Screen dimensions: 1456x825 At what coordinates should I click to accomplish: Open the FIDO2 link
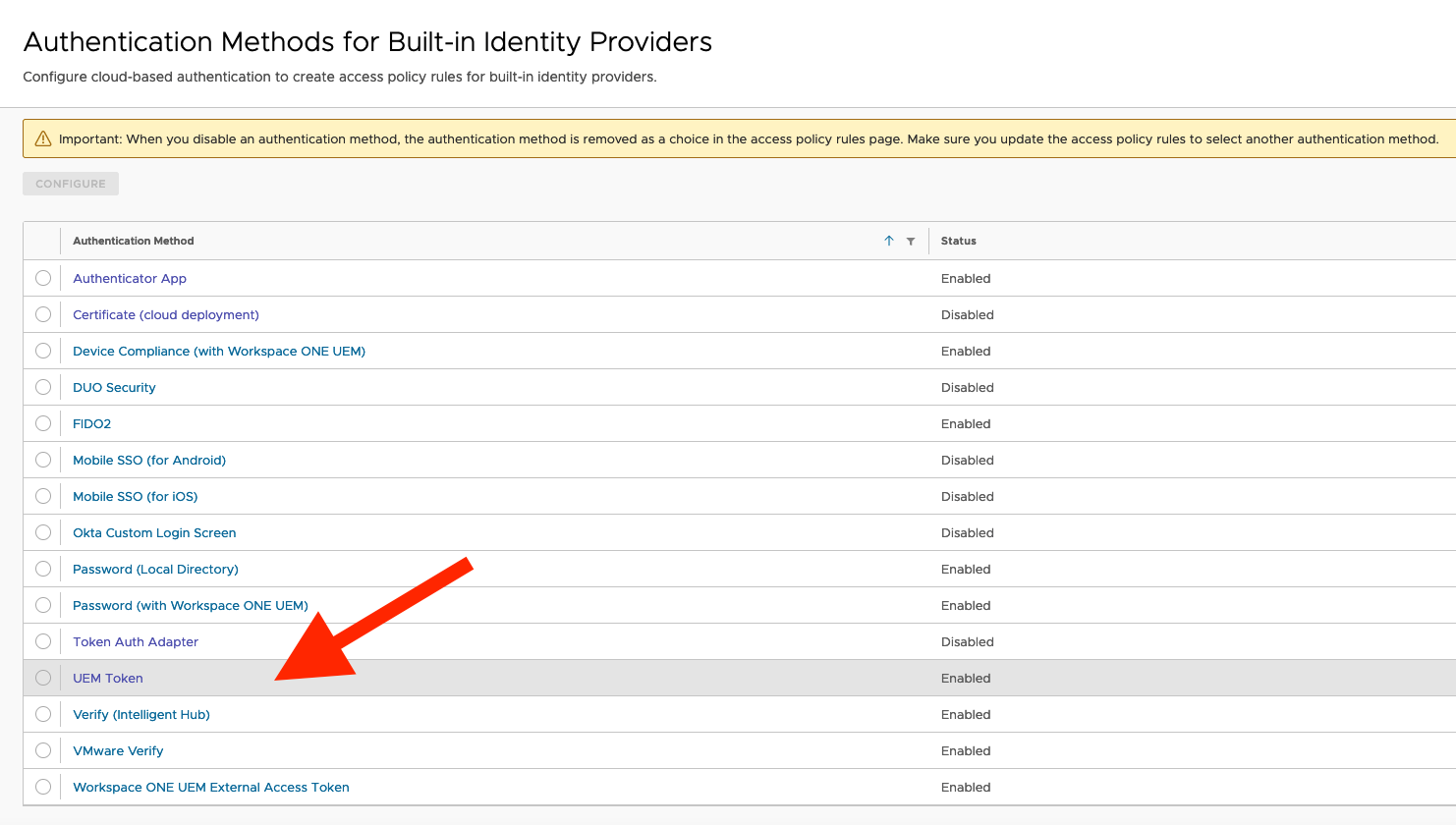[x=92, y=424]
